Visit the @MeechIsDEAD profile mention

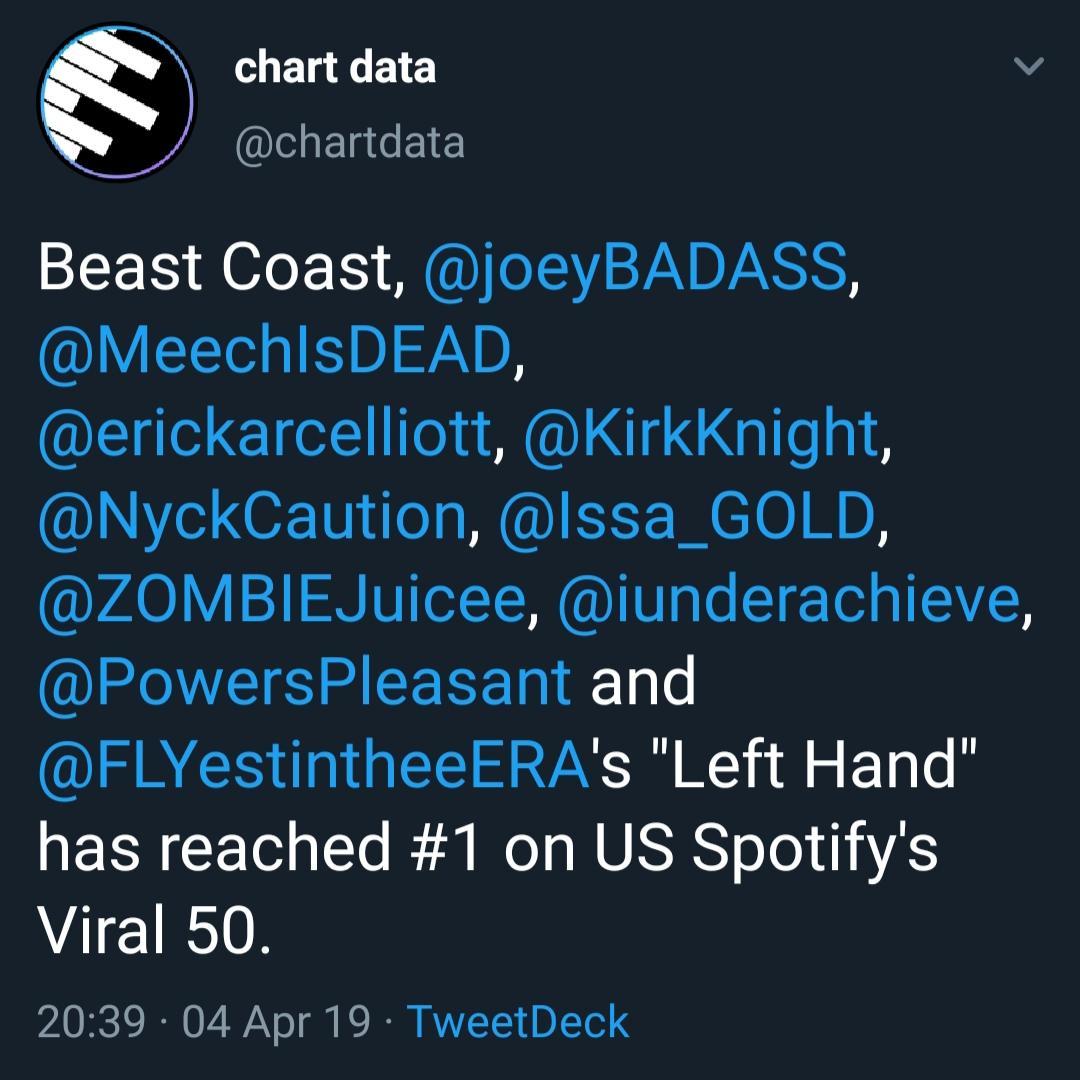coord(273,350)
